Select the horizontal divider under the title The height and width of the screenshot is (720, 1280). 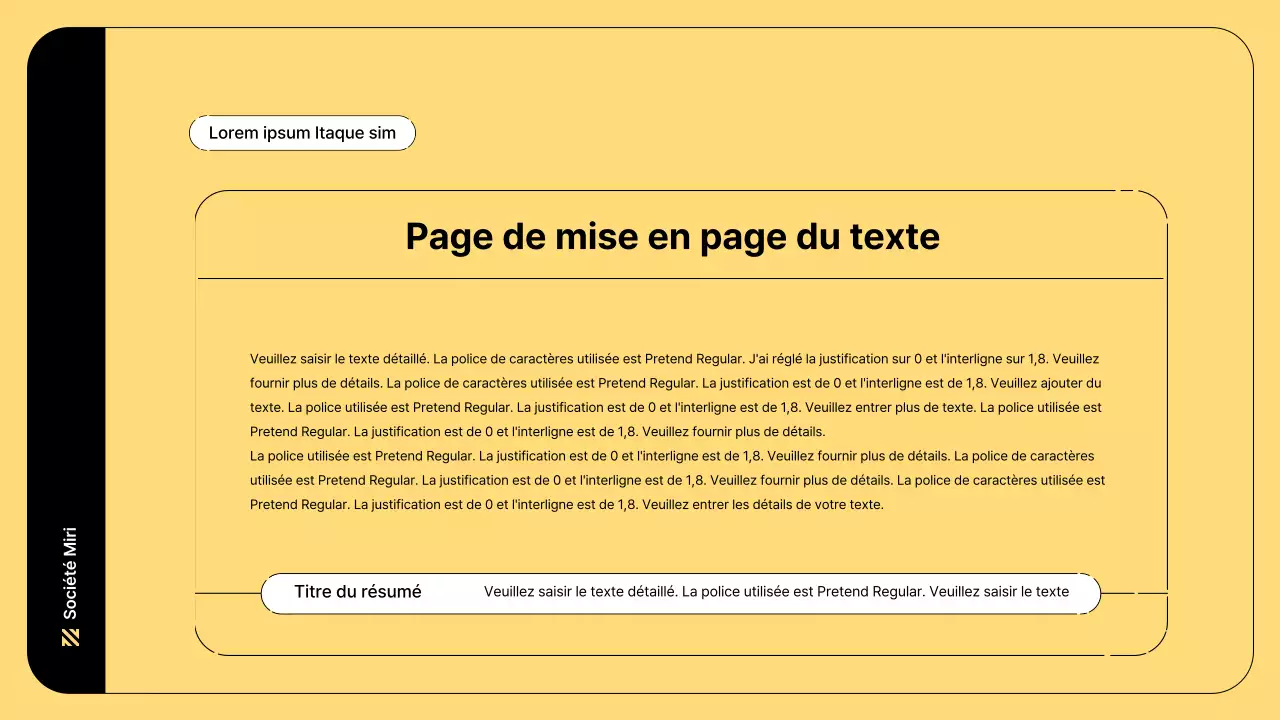[x=680, y=279]
